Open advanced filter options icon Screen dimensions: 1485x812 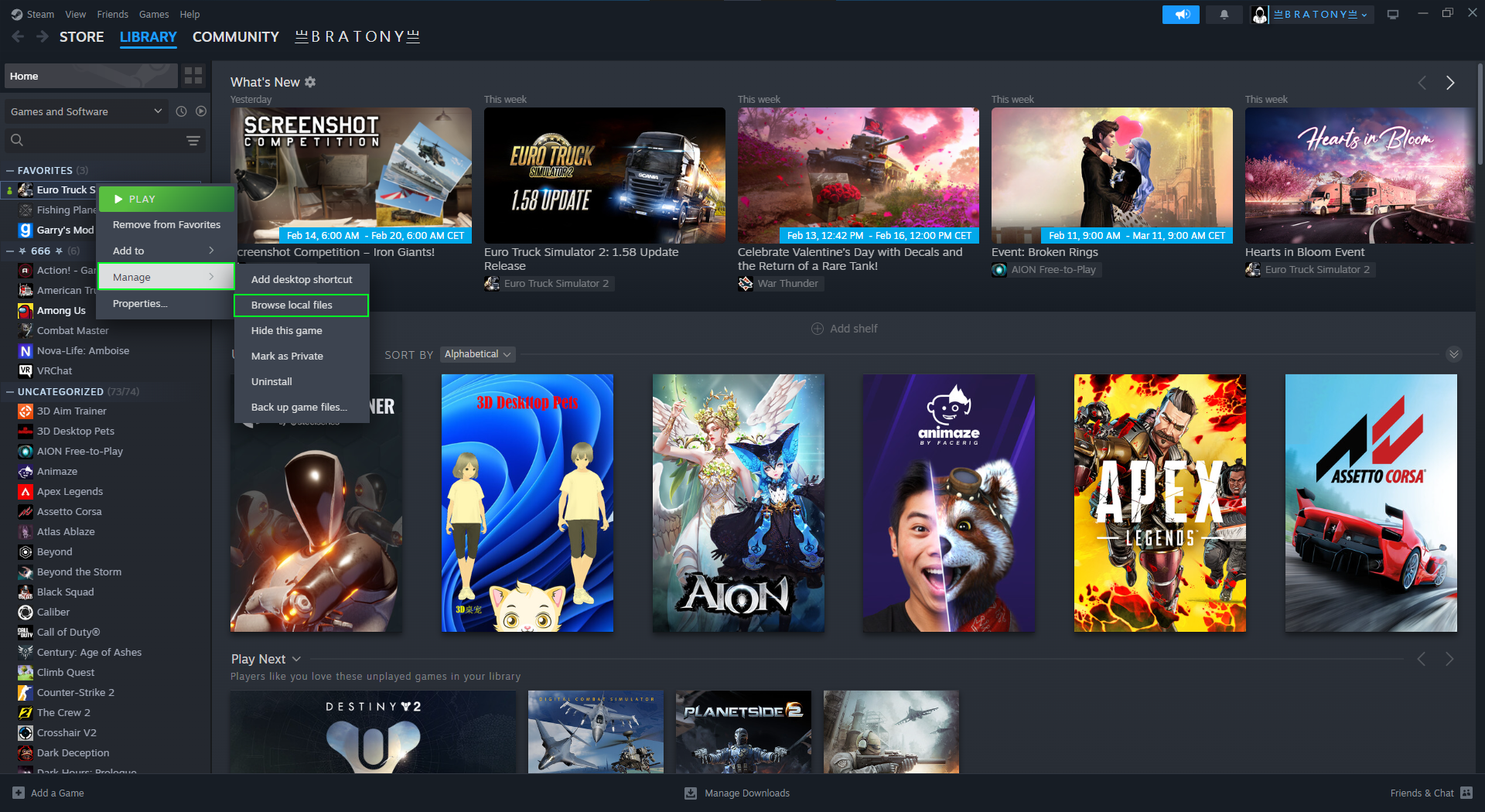pos(193,140)
